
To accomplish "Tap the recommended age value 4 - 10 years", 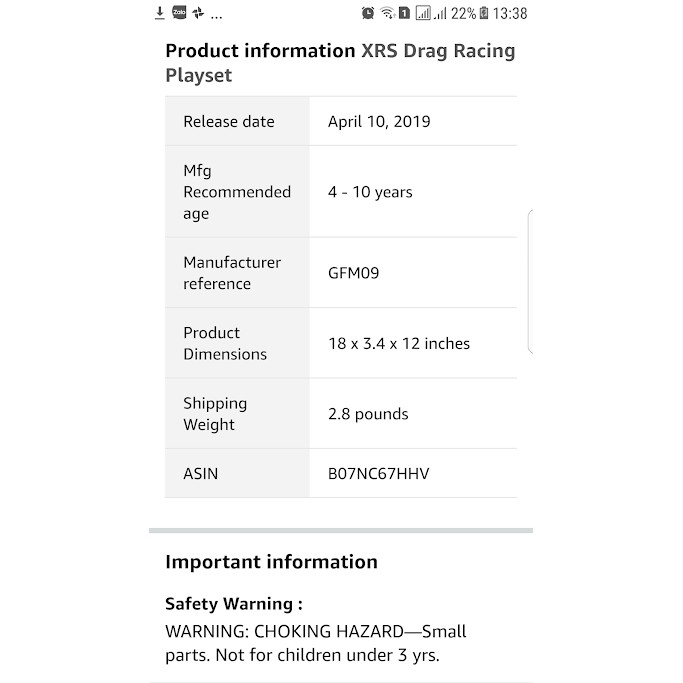I will (x=370, y=192).
